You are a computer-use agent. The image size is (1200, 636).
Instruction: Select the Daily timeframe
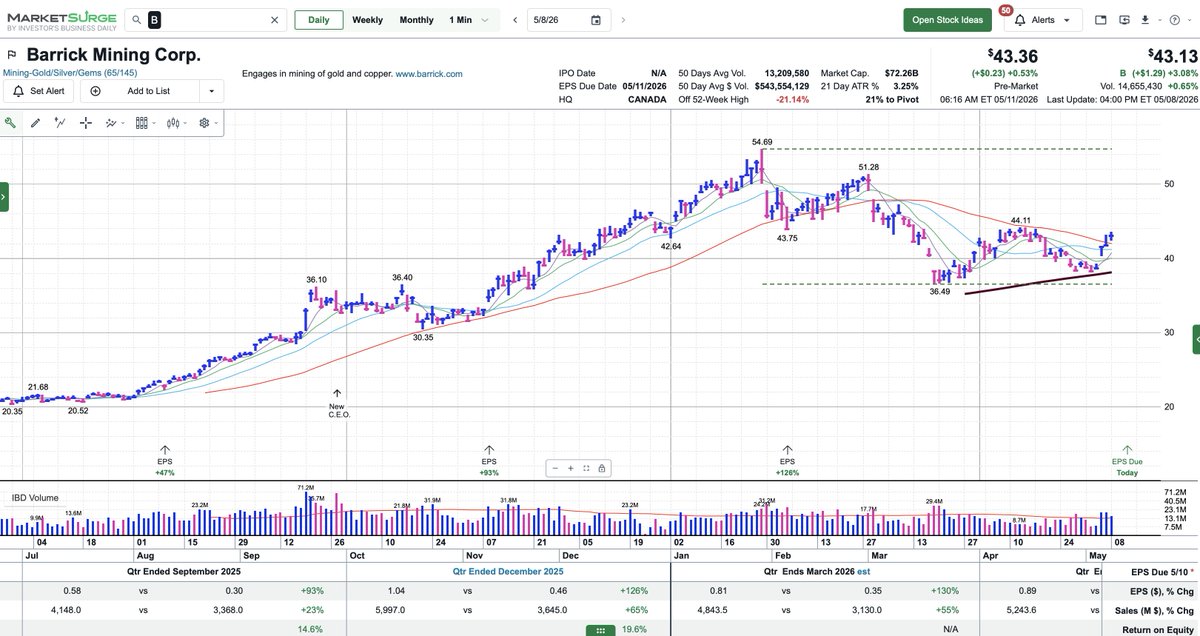pos(319,20)
